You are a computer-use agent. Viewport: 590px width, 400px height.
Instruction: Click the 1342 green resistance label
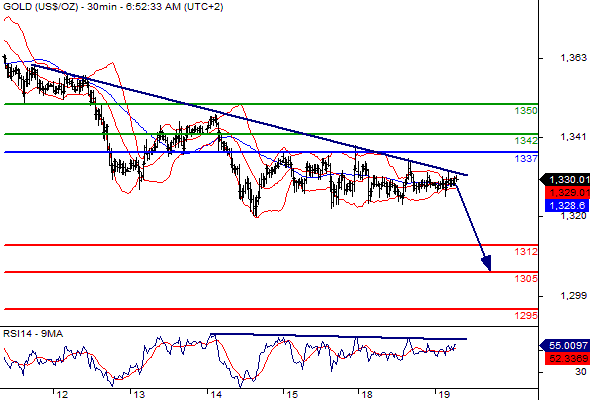[x=526, y=141]
